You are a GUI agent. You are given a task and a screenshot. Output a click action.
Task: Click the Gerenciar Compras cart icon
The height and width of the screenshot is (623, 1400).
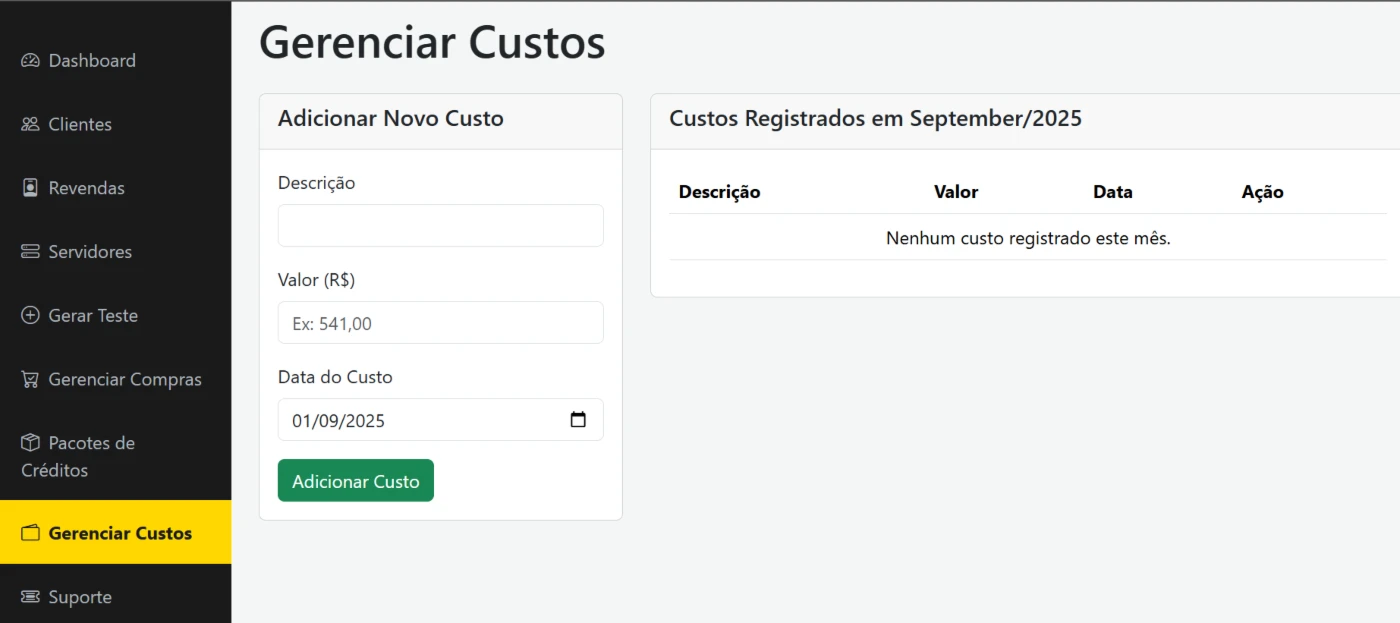pyautogui.click(x=30, y=379)
